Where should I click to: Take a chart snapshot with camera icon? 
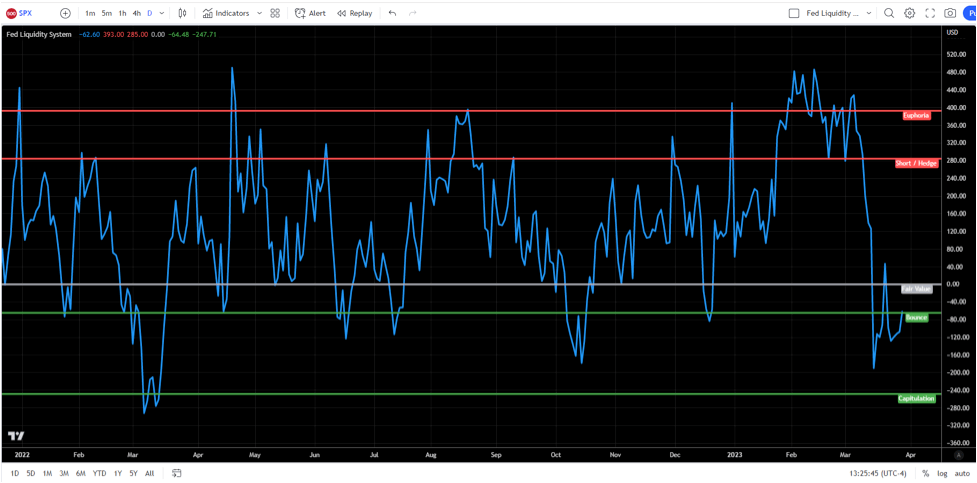[950, 13]
